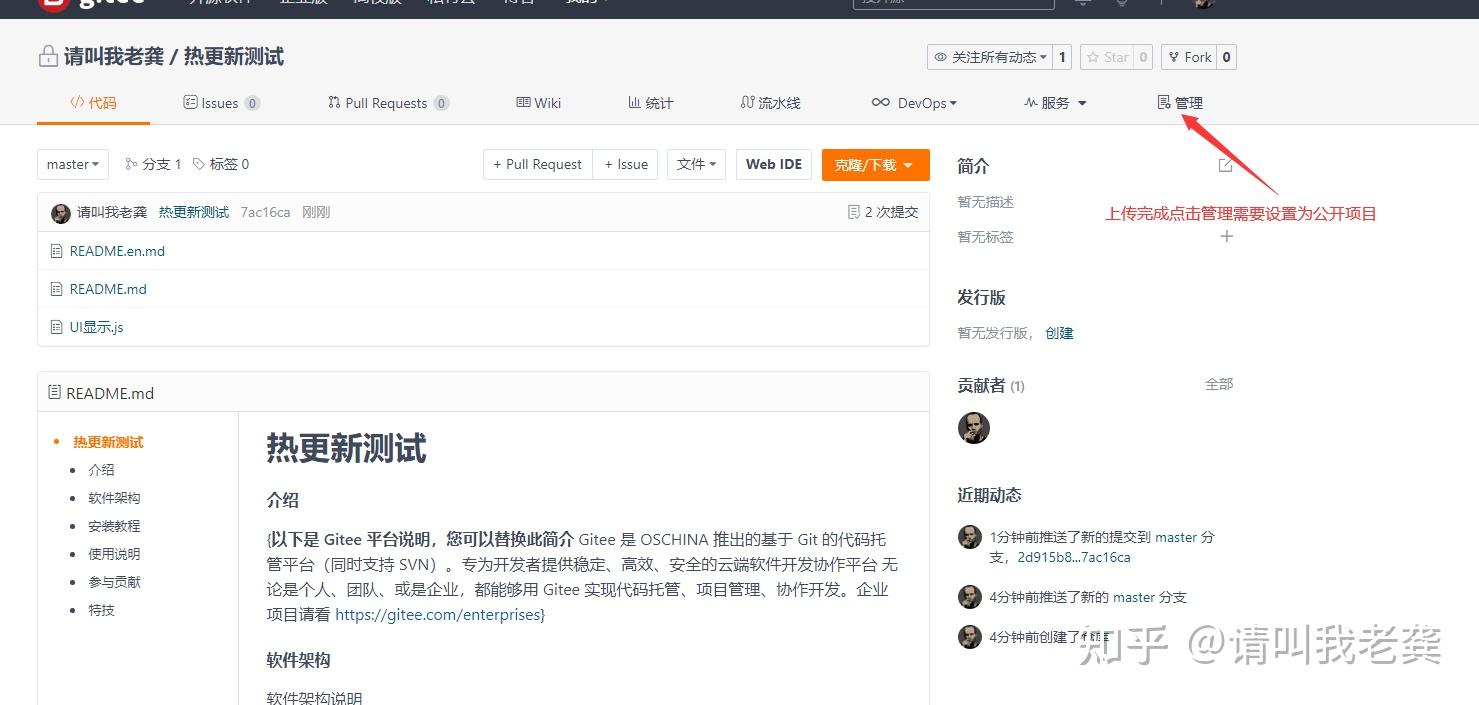Open the README.en.md file
The height and width of the screenshot is (705, 1479).
click(116, 251)
